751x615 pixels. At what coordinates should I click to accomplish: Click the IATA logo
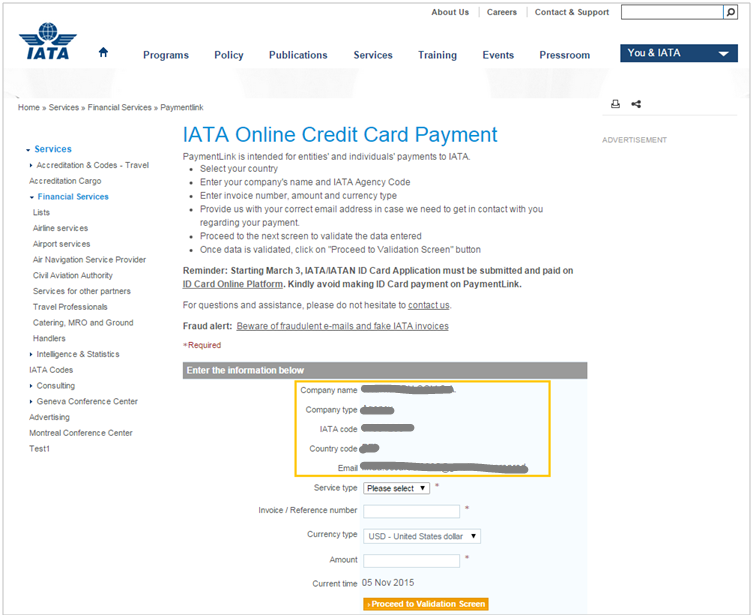48,41
